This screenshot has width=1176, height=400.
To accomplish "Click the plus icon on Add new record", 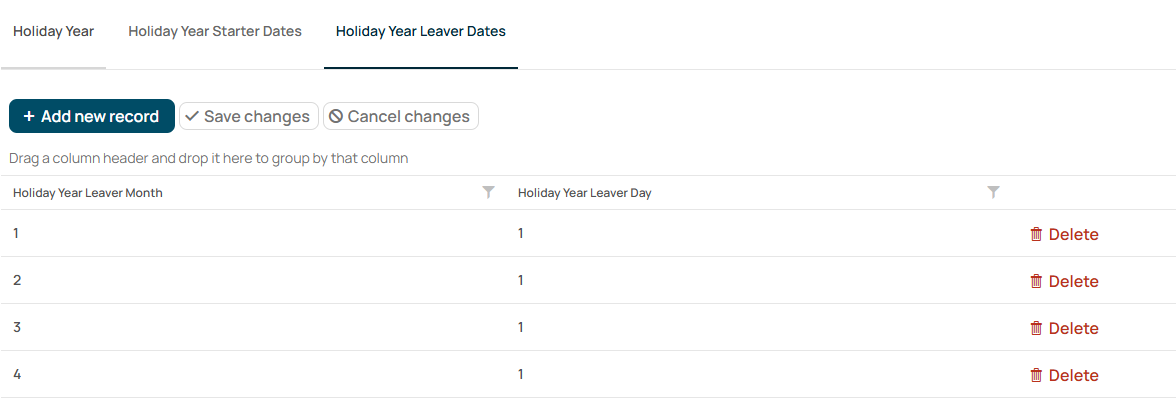I will 29,116.
